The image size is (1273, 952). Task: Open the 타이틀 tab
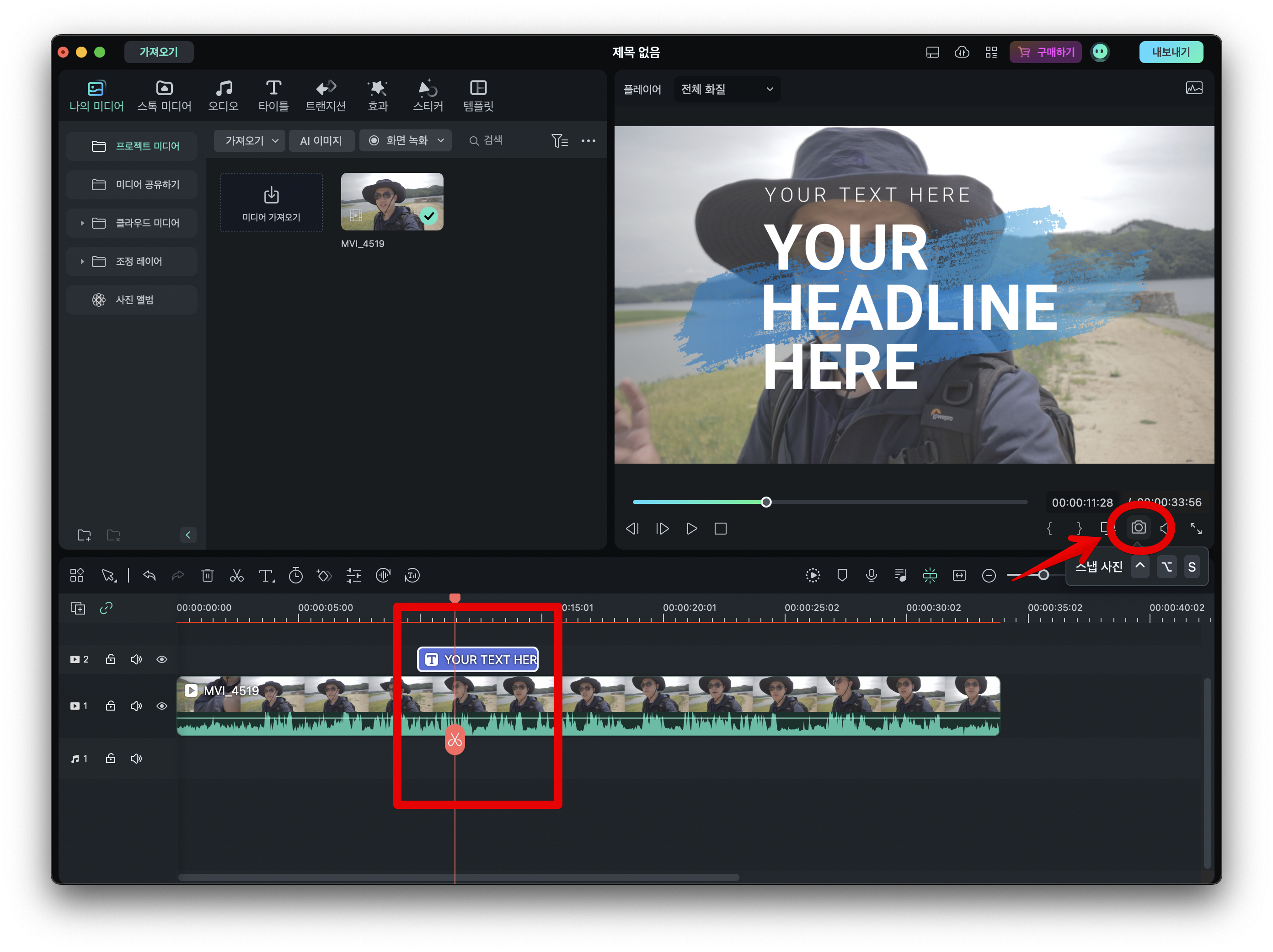[x=273, y=96]
